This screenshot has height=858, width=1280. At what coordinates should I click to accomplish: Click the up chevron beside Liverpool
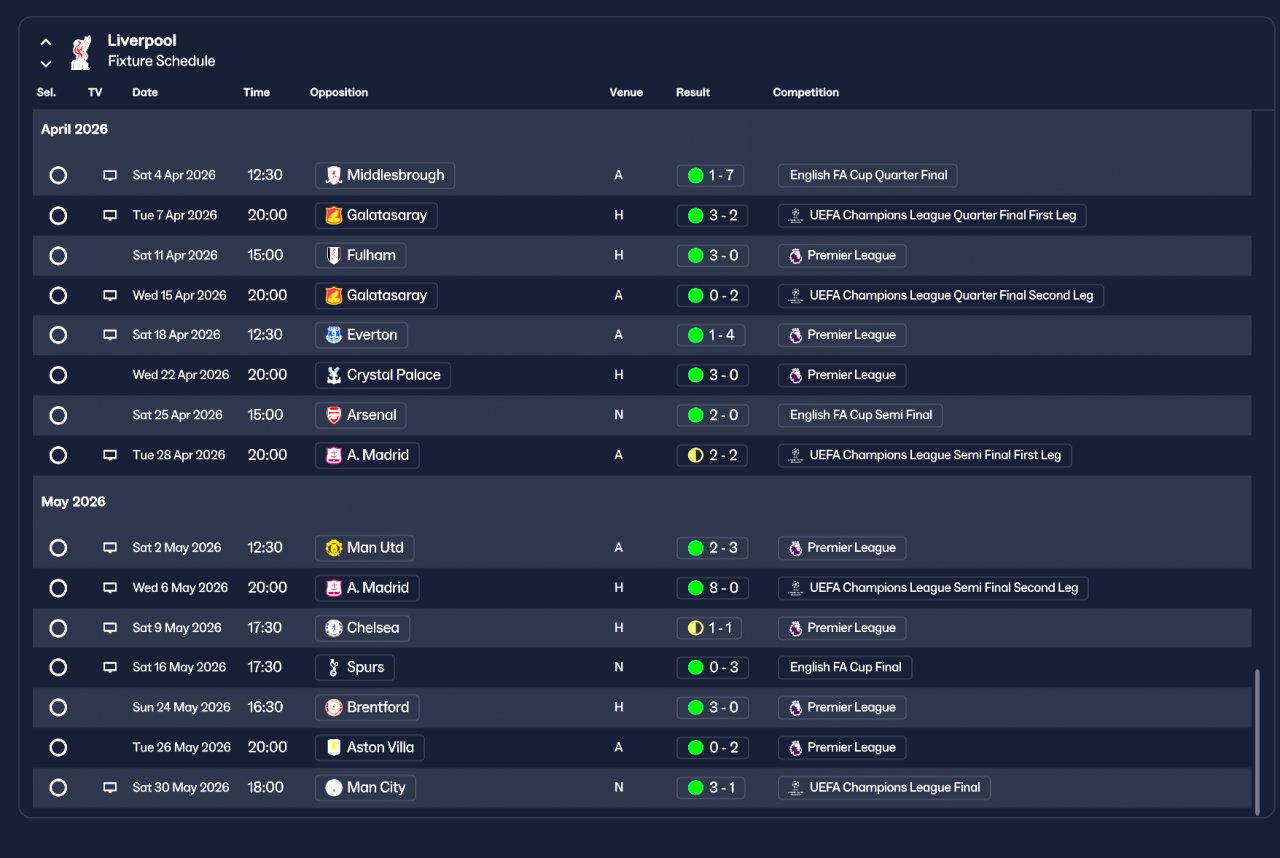click(x=46, y=42)
